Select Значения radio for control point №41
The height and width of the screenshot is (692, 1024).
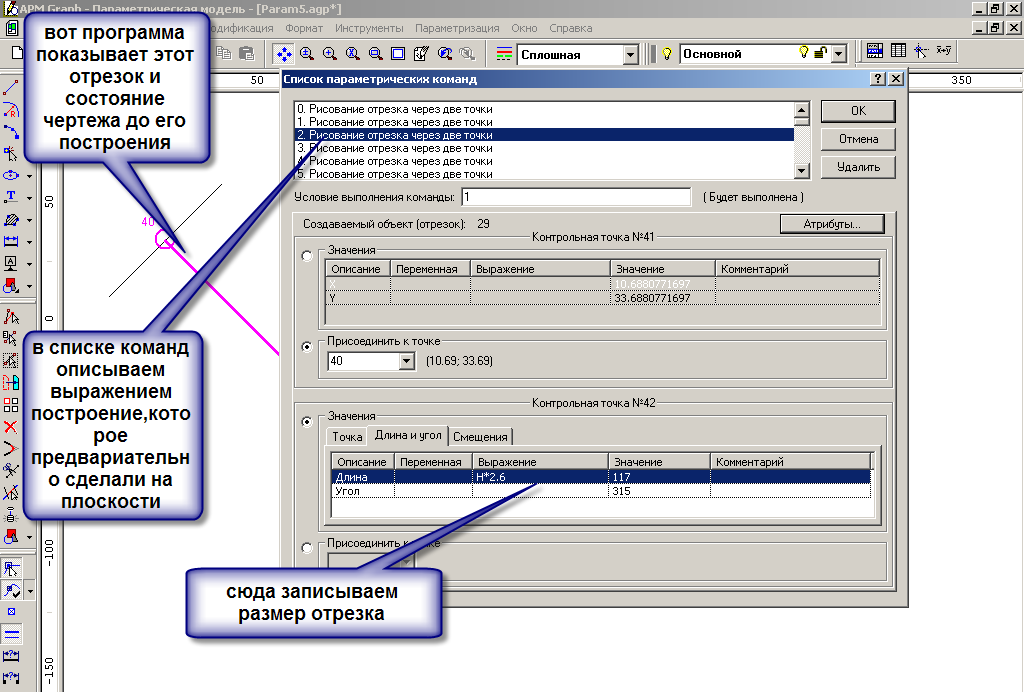coord(307,256)
